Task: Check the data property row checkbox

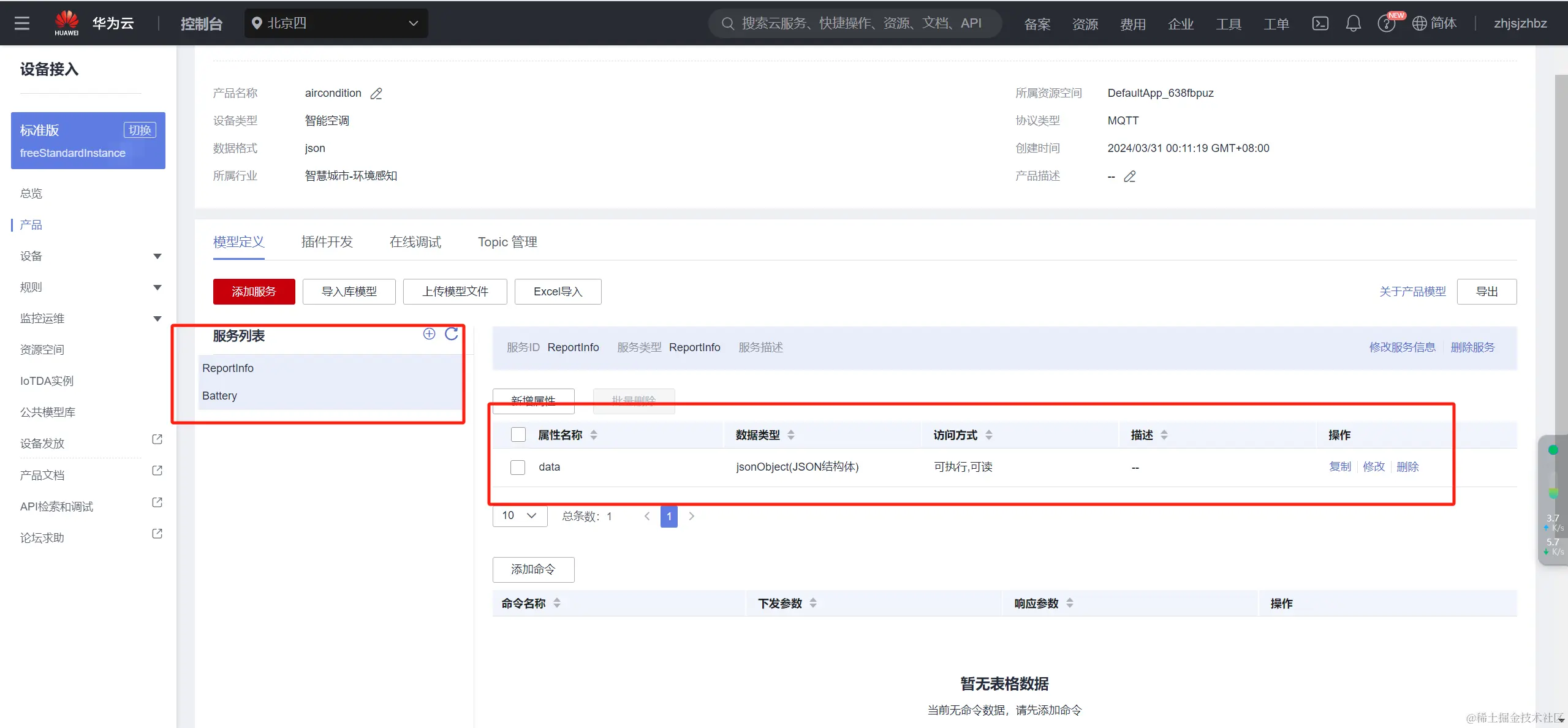Action: pos(518,467)
